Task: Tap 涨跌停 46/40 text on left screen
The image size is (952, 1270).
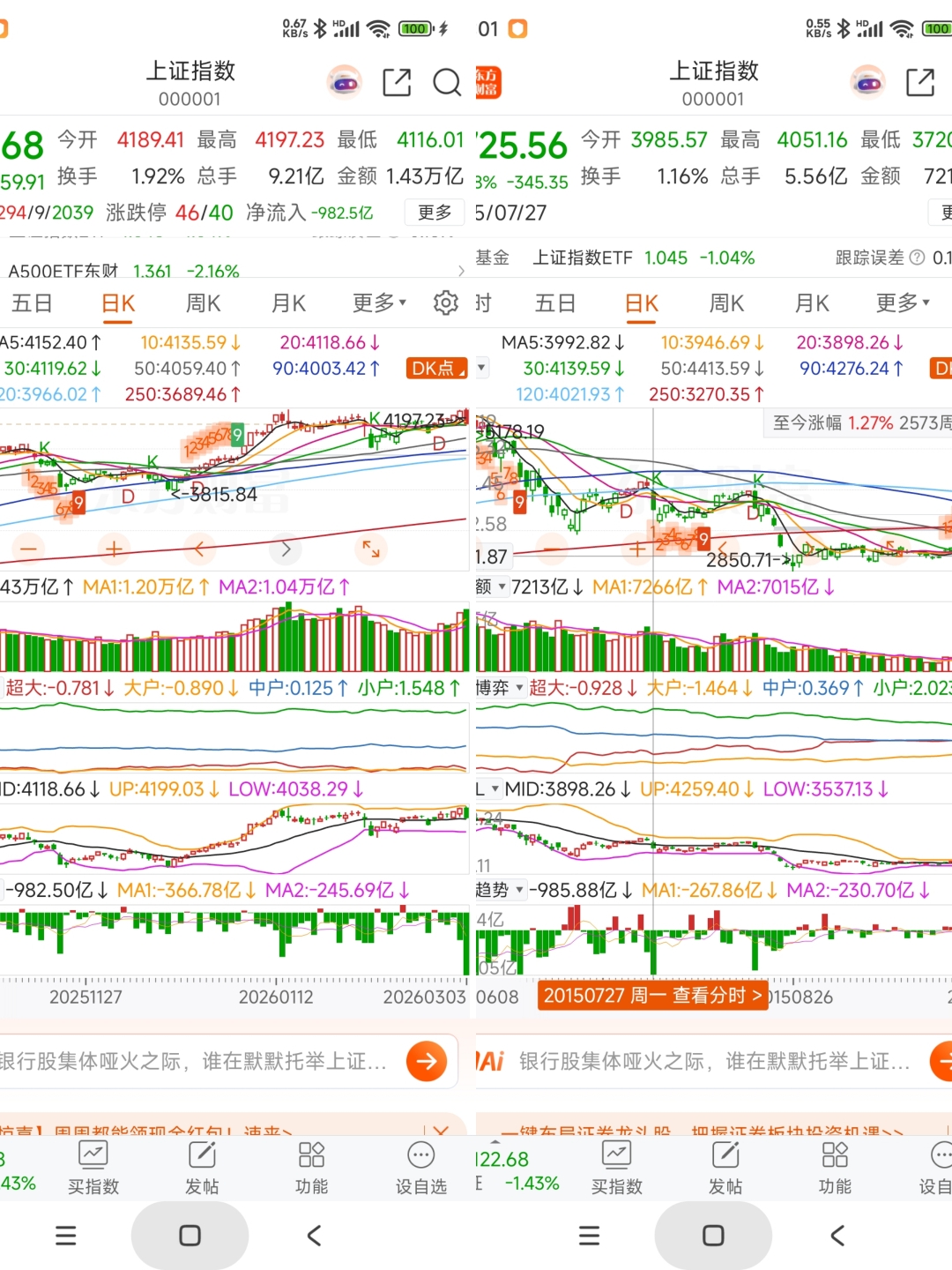Action: click(169, 213)
